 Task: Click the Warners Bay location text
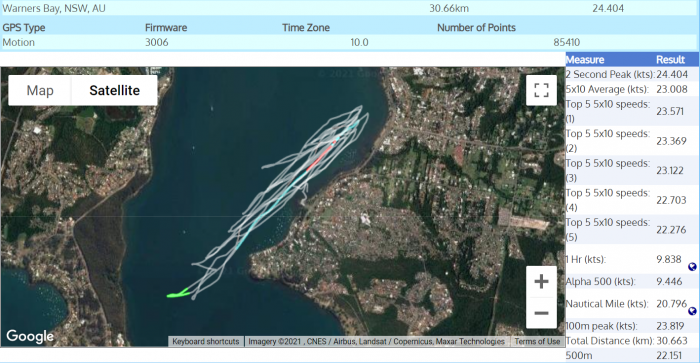tap(54, 8)
